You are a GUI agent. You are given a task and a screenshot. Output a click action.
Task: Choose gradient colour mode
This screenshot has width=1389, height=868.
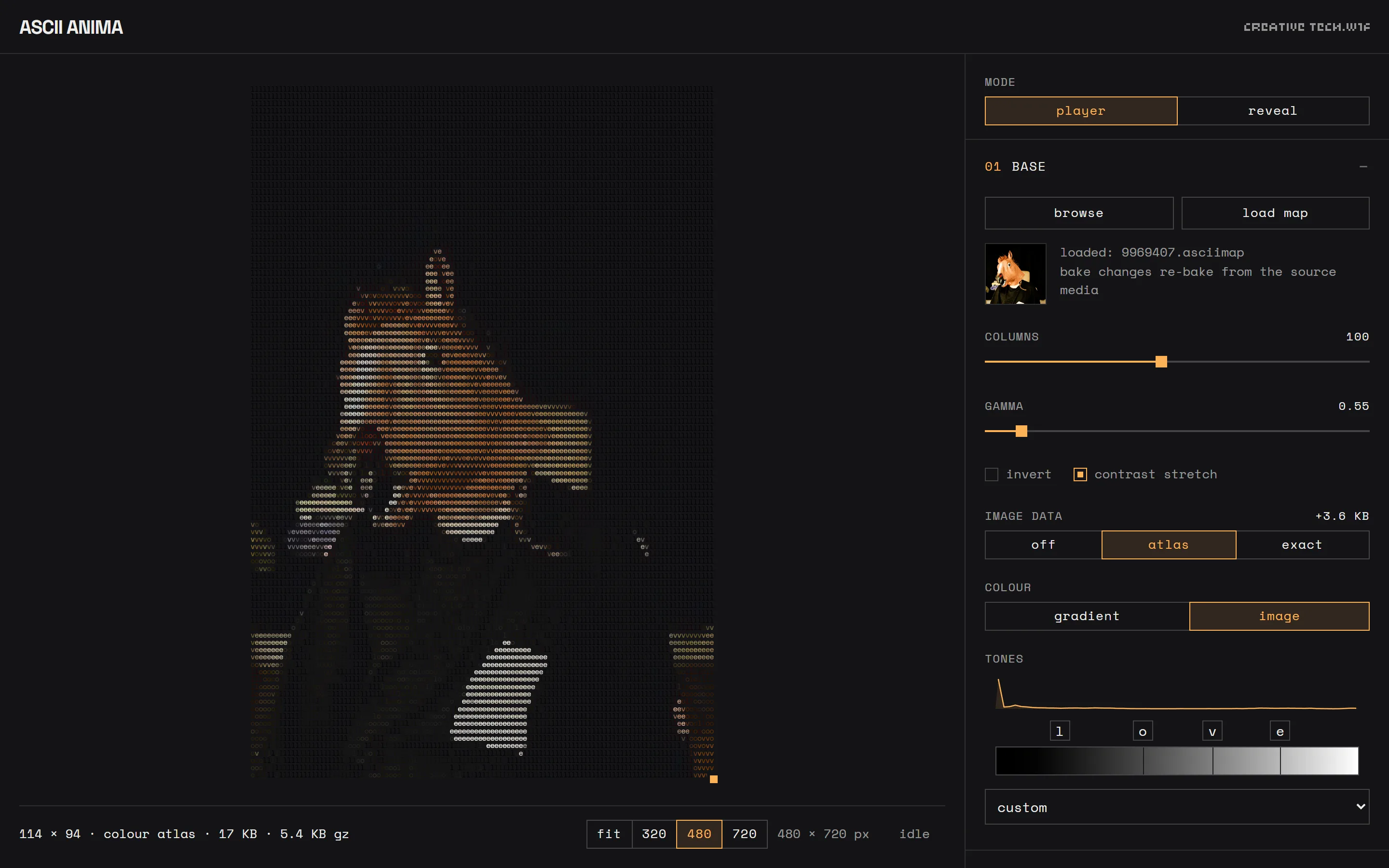click(1087, 616)
